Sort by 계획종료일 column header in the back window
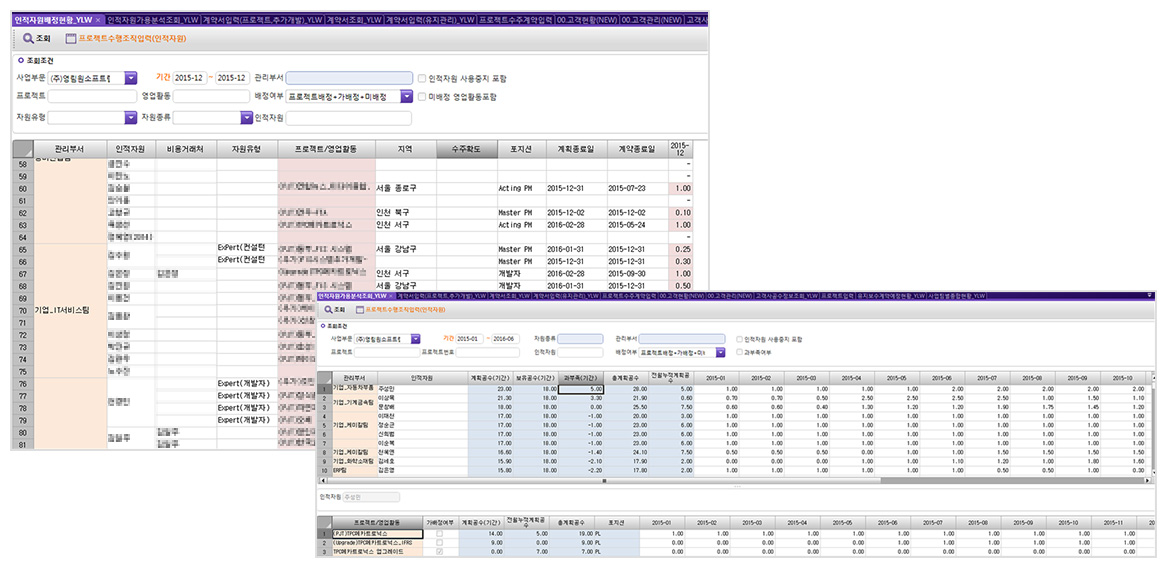 pyautogui.click(x=577, y=149)
